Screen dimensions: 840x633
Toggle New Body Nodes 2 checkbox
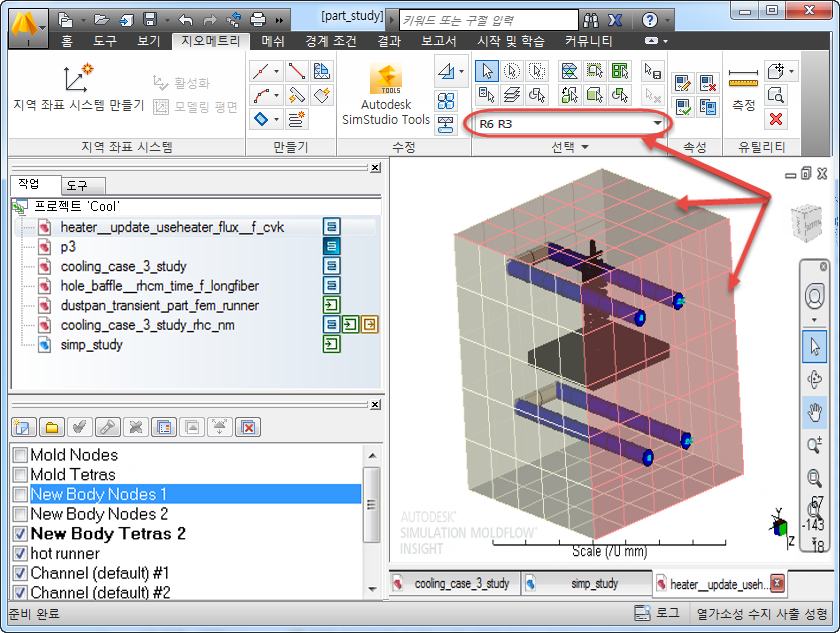coord(20,514)
